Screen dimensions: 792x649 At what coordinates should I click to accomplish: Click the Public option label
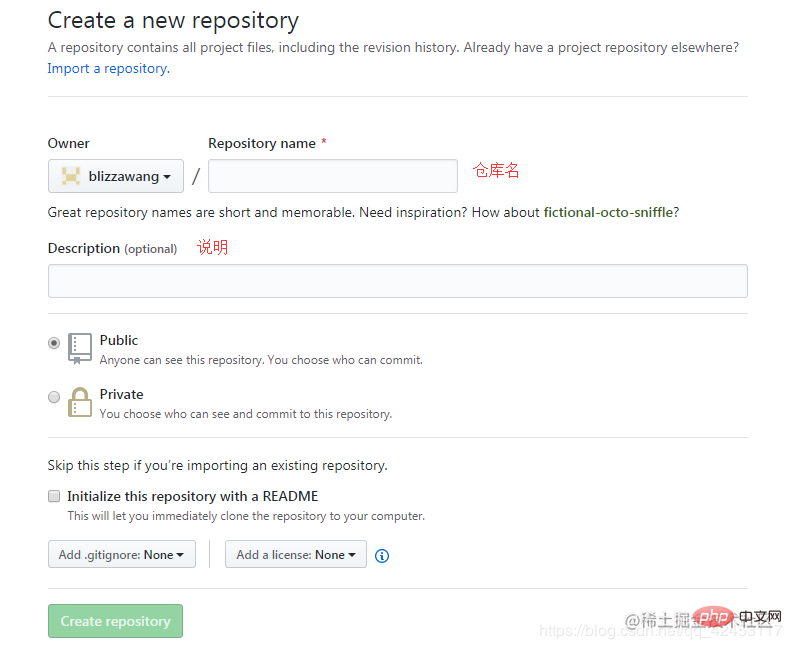tap(119, 340)
